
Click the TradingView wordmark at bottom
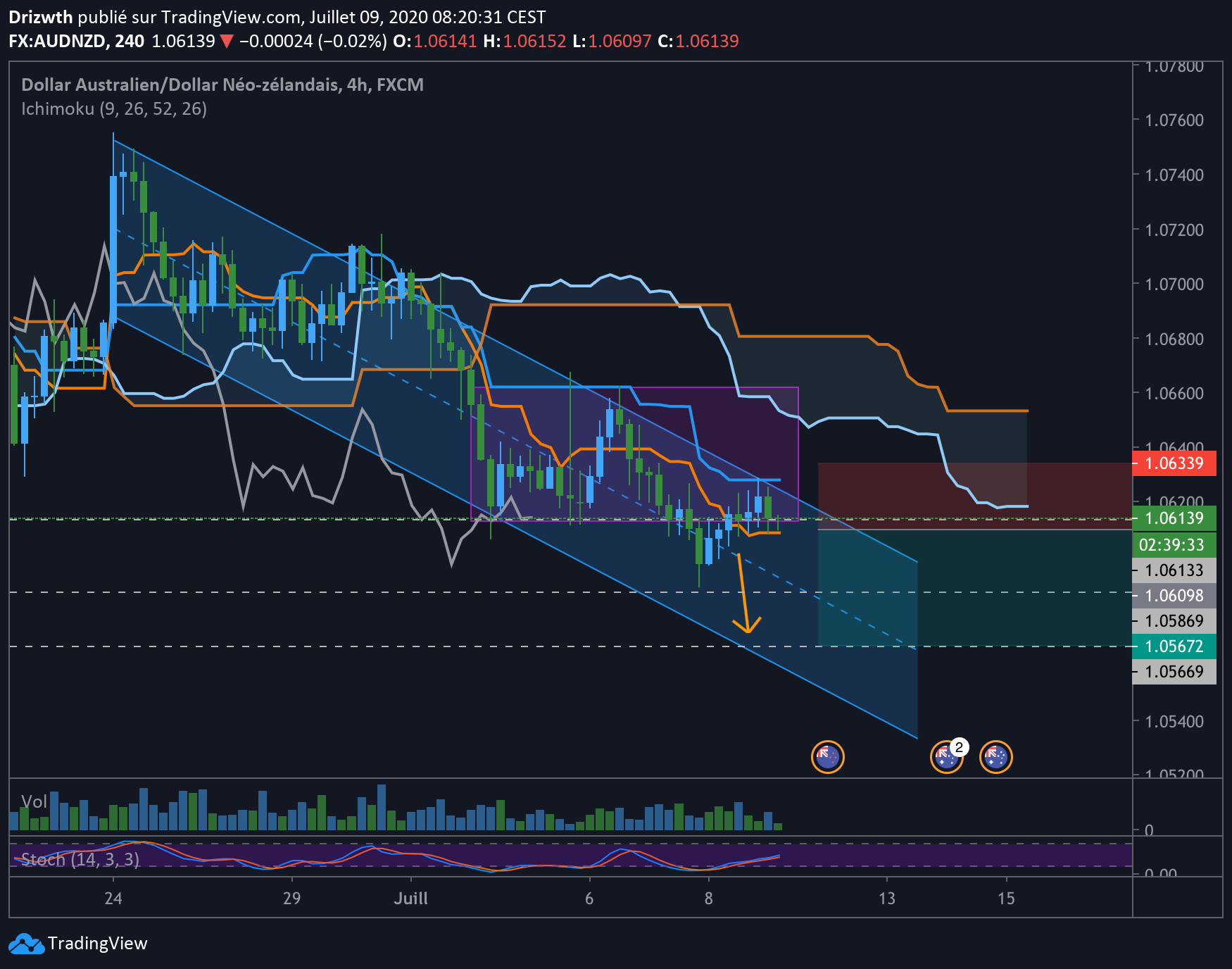[x=98, y=944]
